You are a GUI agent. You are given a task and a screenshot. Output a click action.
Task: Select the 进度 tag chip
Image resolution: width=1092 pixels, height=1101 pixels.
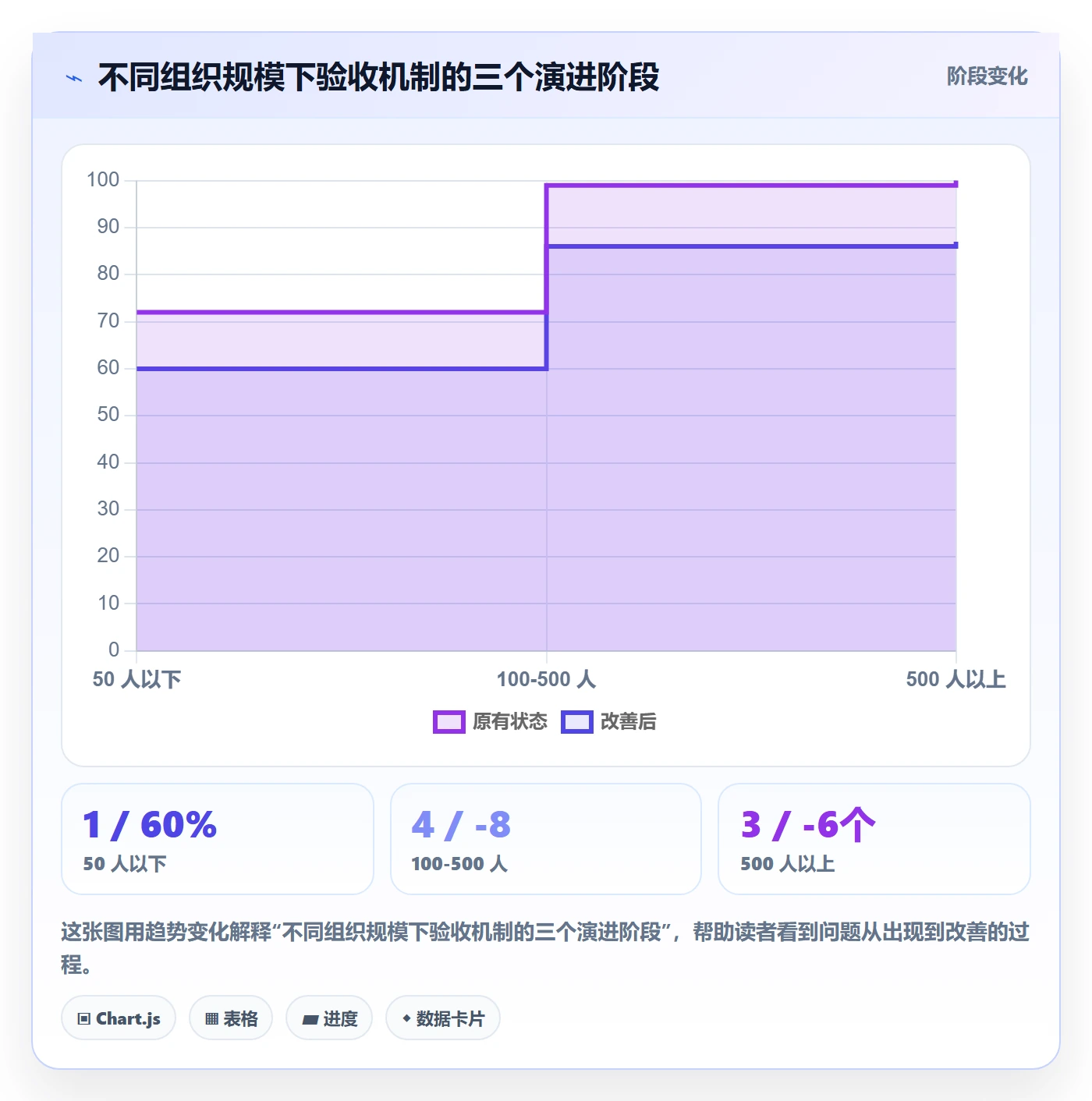pyautogui.click(x=329, y=1018)
